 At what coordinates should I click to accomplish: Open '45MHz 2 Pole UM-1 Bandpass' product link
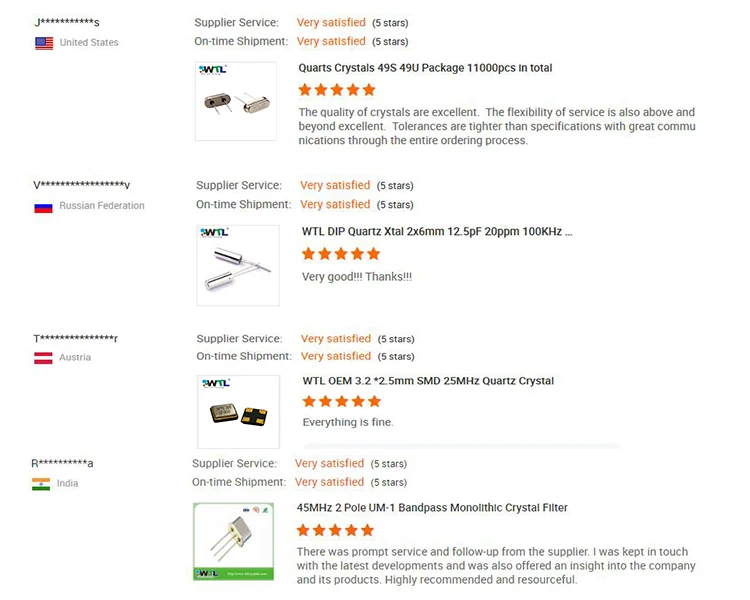tap(432, 508)
